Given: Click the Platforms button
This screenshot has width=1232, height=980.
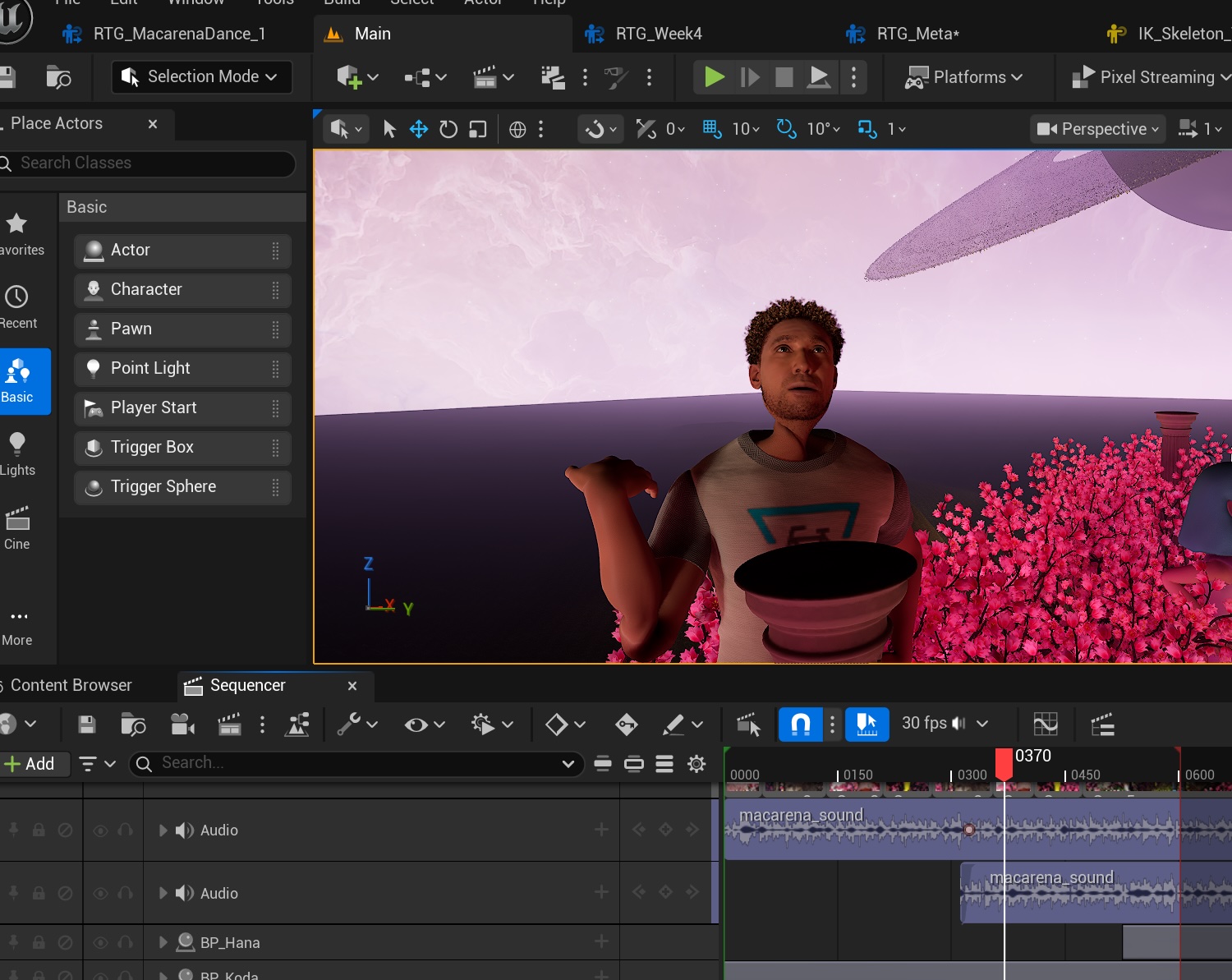Looking at the screenshot, I should (x=963, y=77).
